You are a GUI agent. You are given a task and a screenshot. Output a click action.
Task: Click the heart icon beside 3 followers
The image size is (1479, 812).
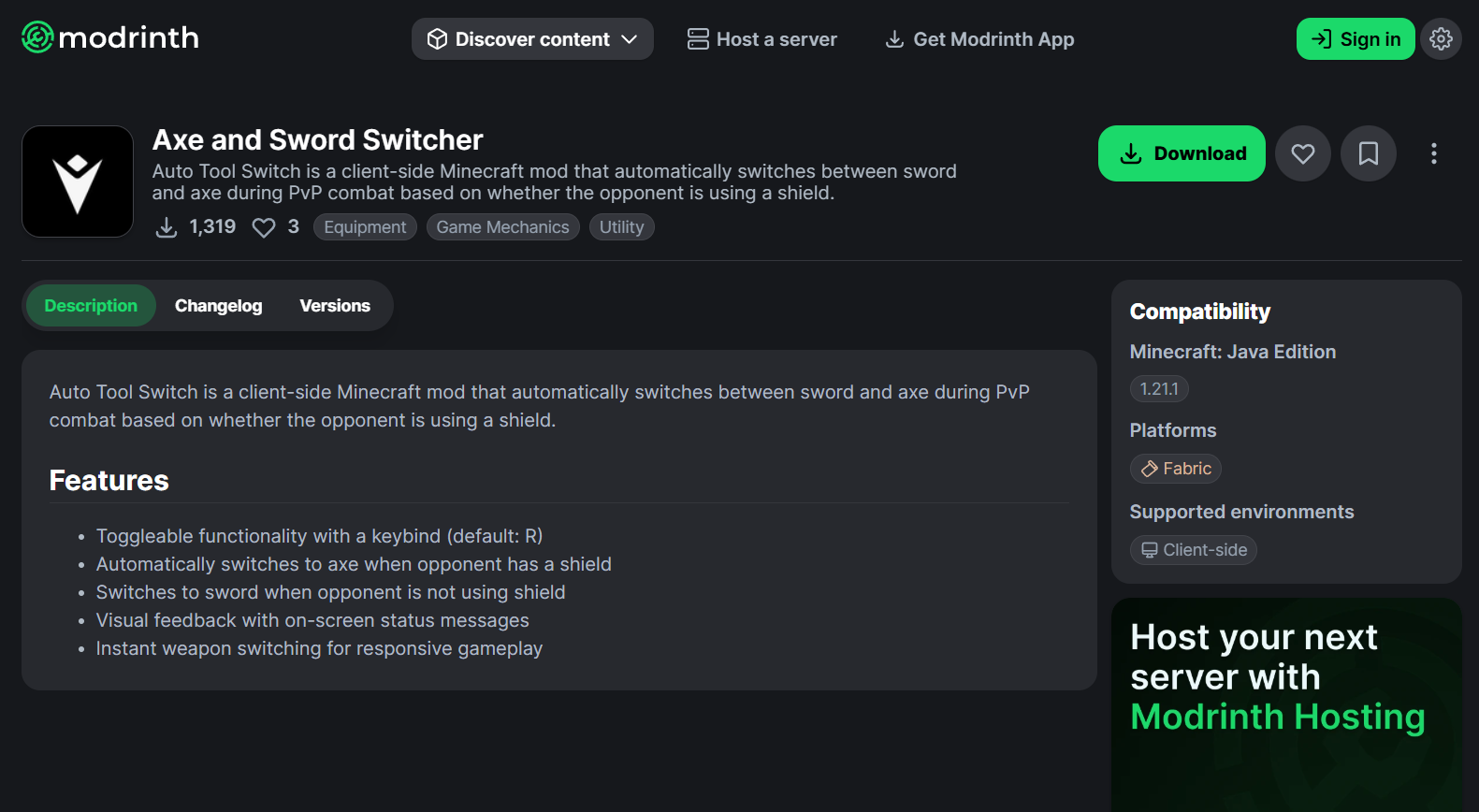[264, 227]
